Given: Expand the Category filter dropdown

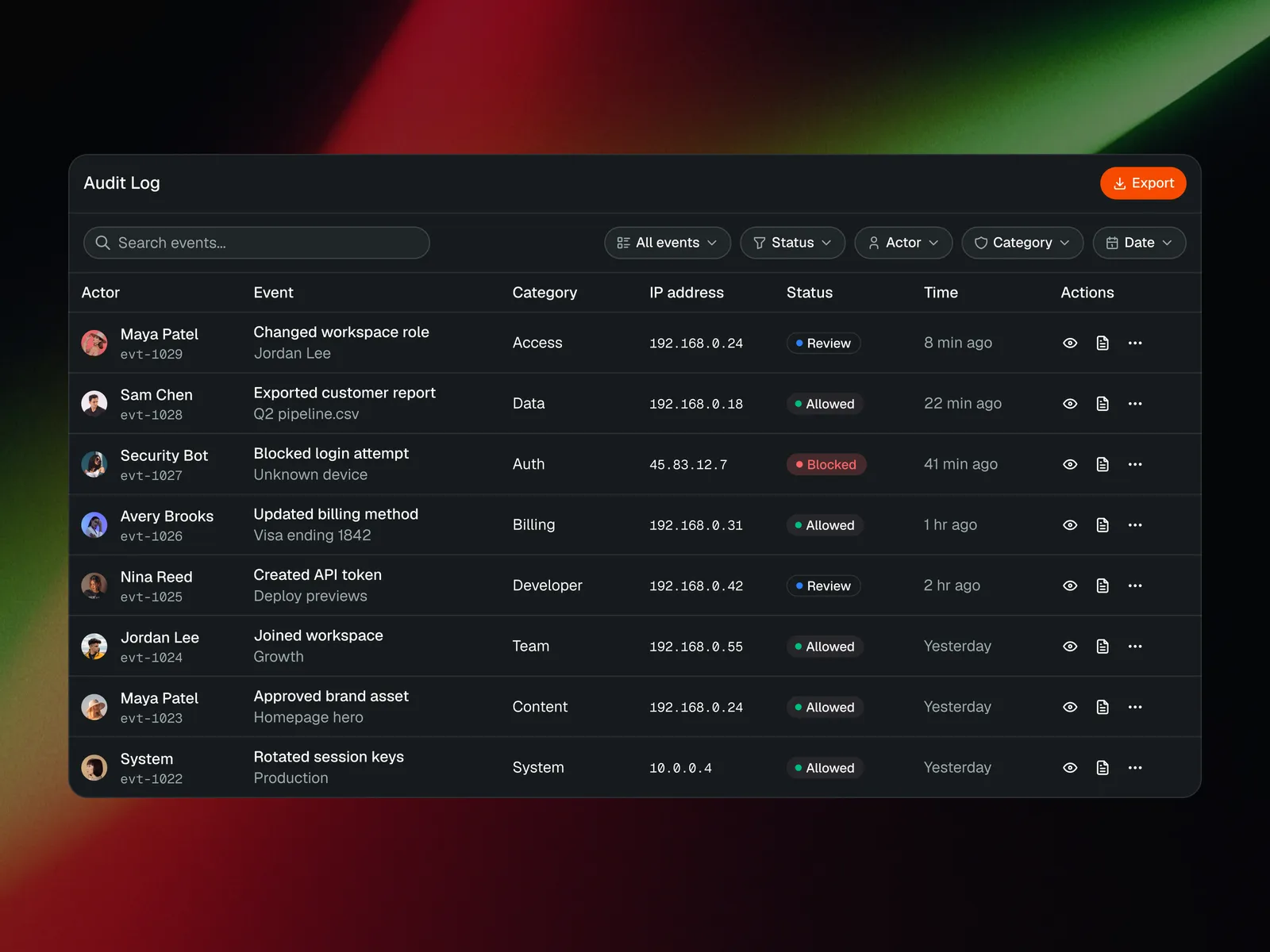Looking at the screenshot, I should (1022, 243).
